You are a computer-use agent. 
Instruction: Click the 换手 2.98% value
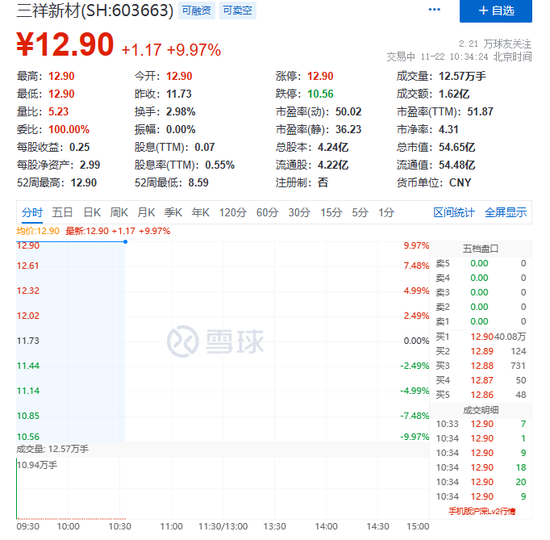click(181, 112)
